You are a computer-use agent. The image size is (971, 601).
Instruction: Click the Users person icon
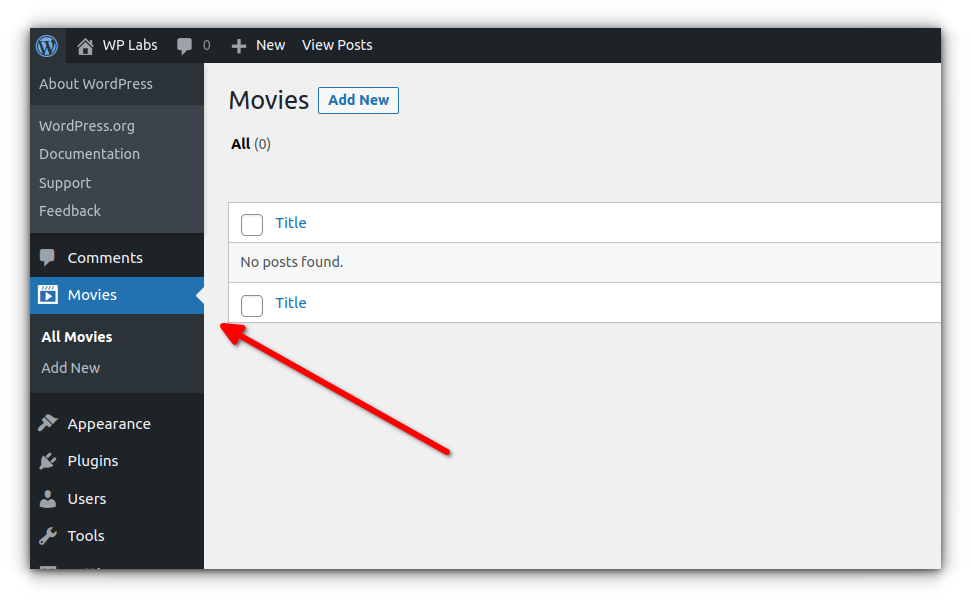[x=48, y=499]
